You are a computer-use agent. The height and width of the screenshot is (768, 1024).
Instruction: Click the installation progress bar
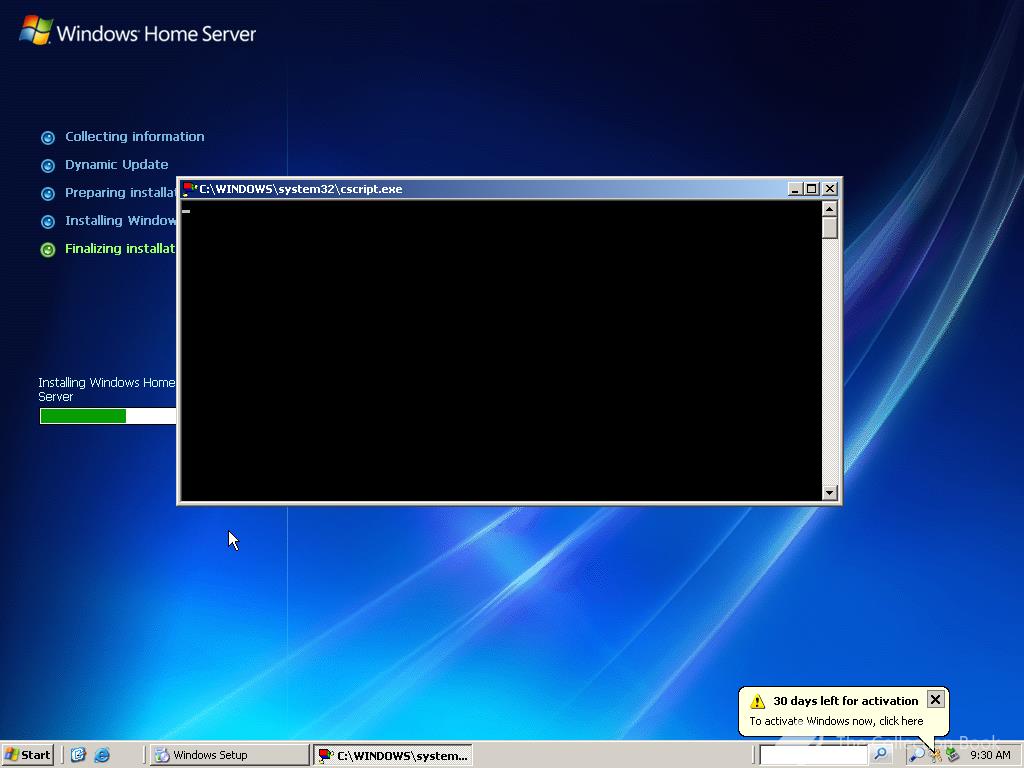pos(108,416)
